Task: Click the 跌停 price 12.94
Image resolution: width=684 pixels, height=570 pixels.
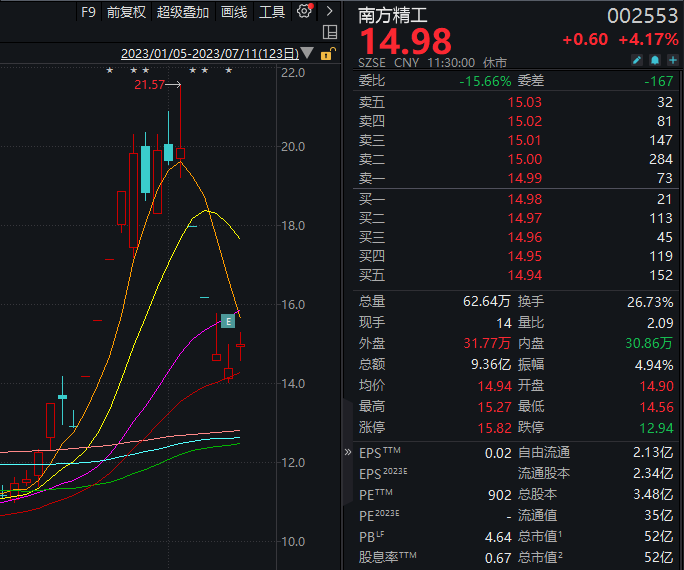Action: 657,428
